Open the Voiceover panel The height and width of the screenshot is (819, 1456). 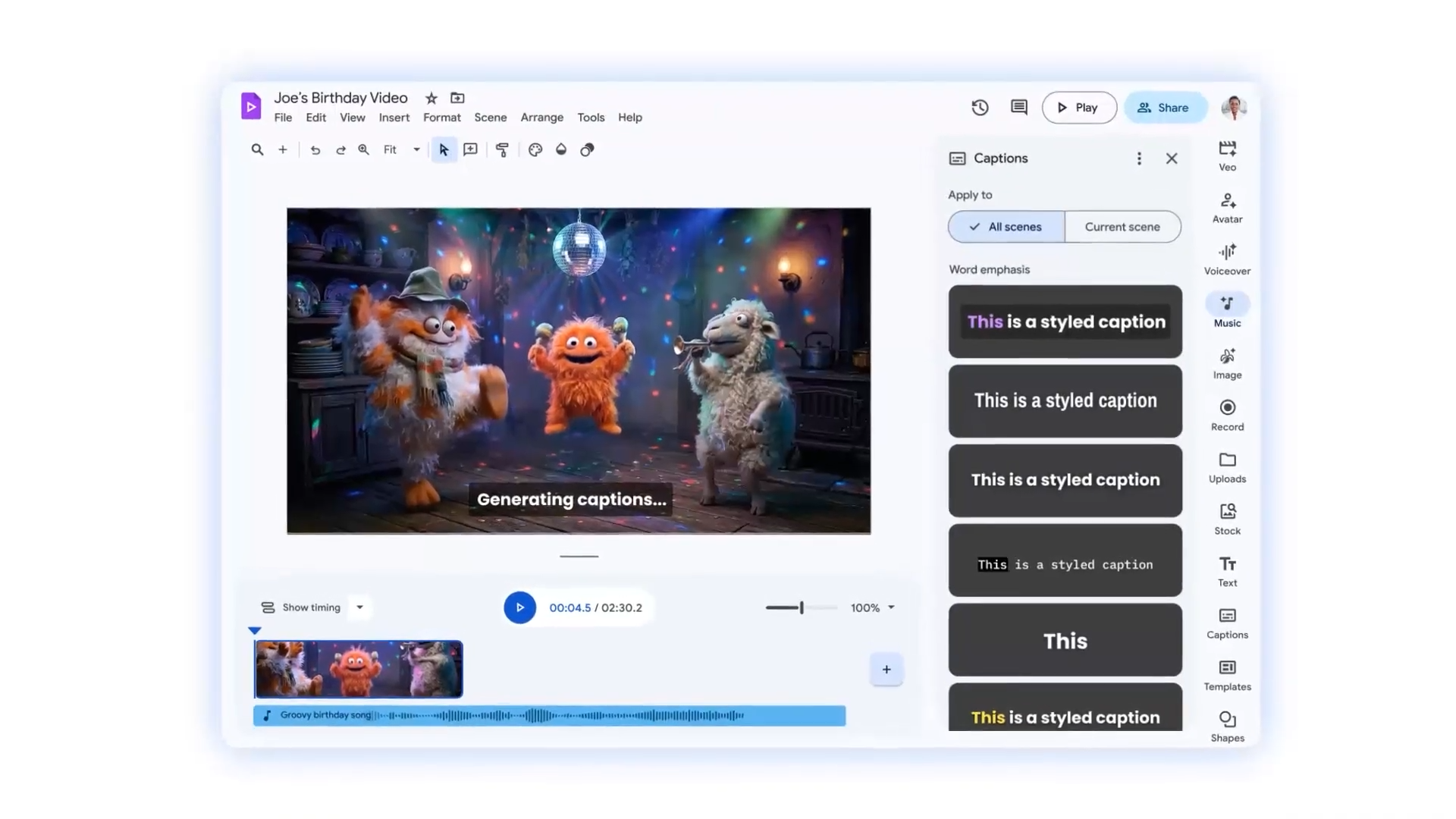pyautogui.click(x=1227, y=259)
